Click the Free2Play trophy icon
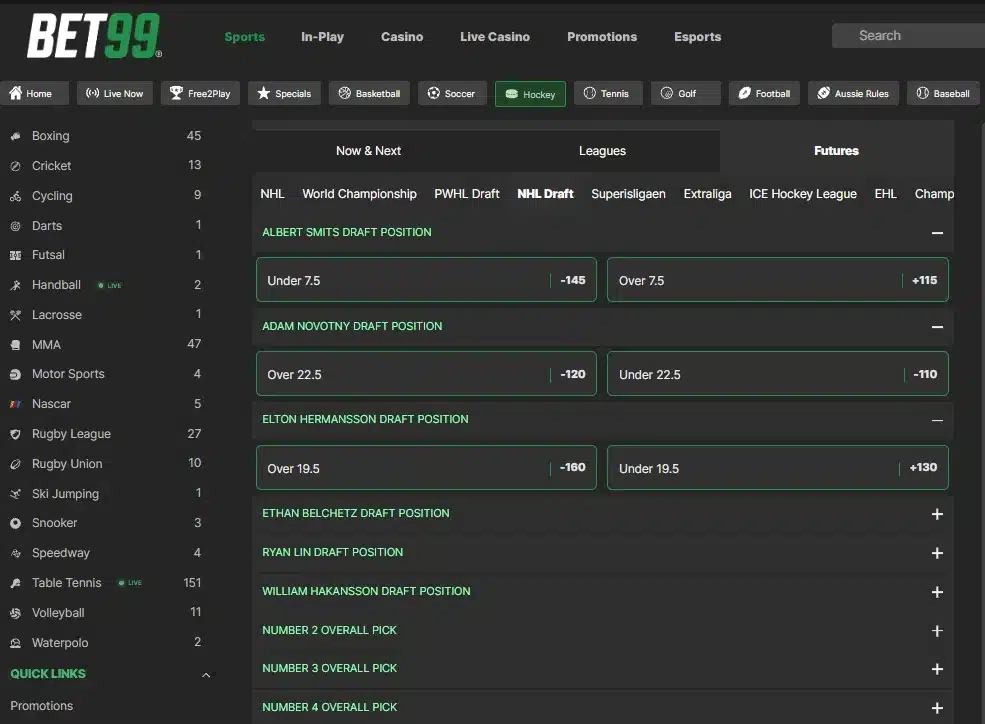 click(176, 93)
